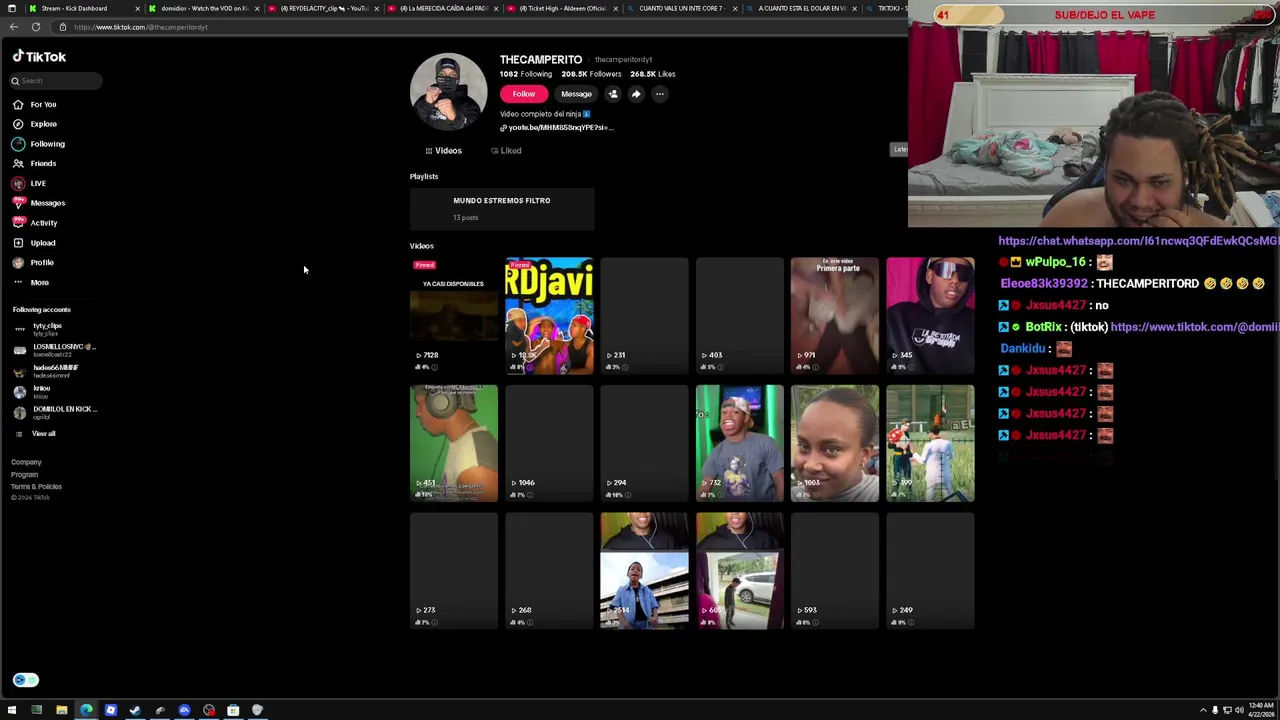
Task: Open File Explorer from the taskbar
Action: tap(61, 710)
